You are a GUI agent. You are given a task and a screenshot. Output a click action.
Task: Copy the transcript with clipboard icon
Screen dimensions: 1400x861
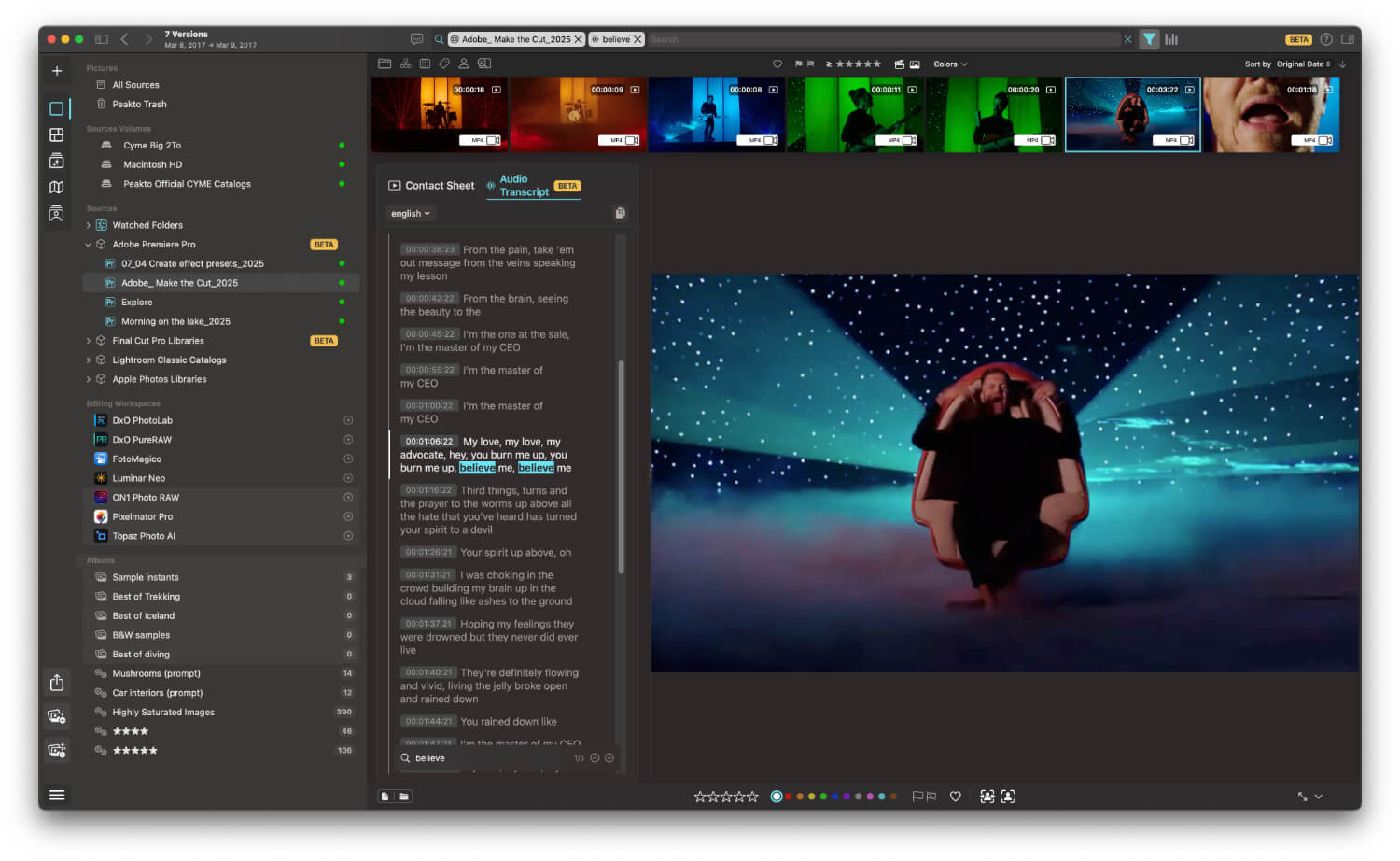click(620, 213)
